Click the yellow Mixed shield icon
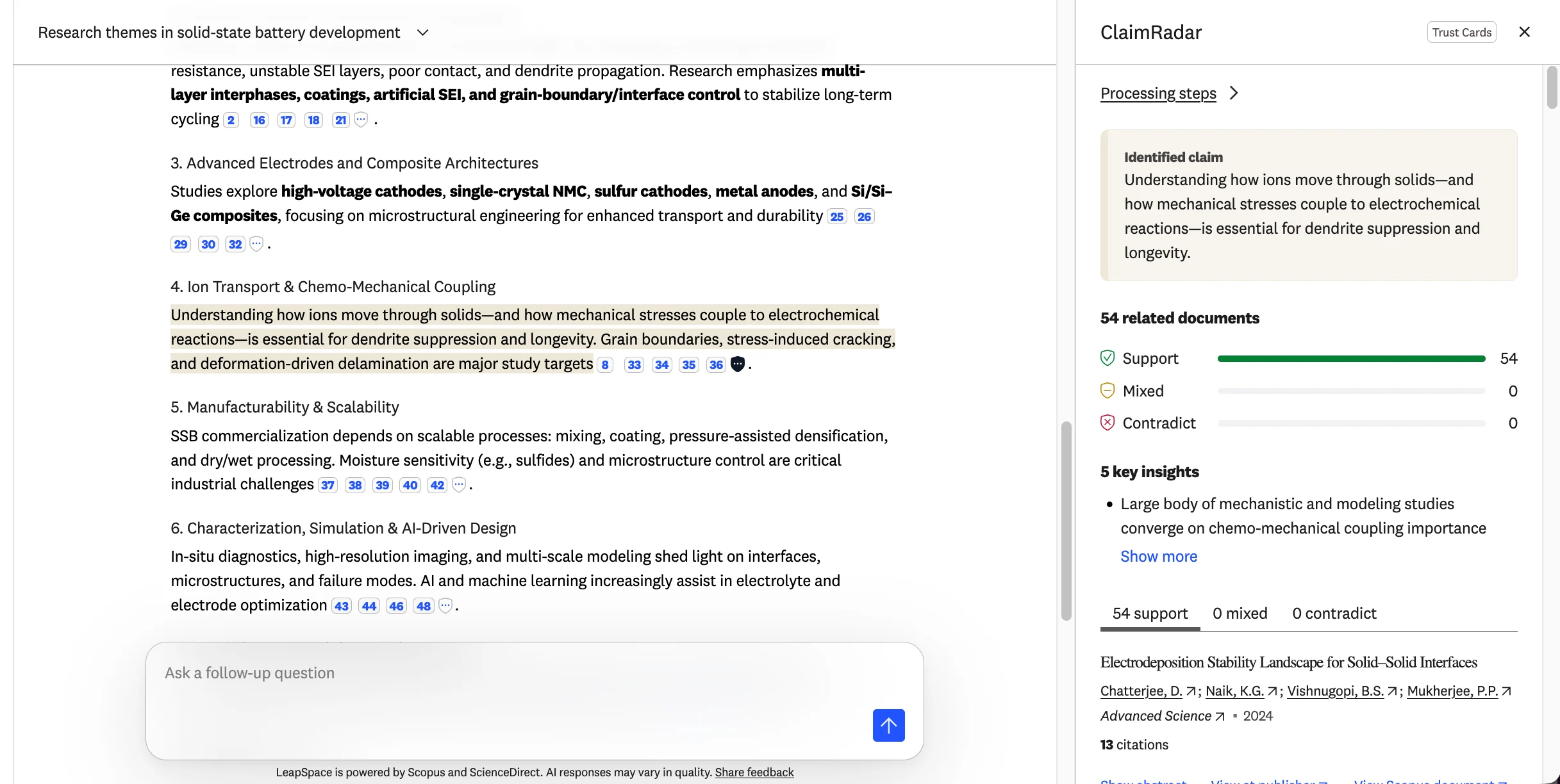The image size is (1560, 784). pos(1107,390)
